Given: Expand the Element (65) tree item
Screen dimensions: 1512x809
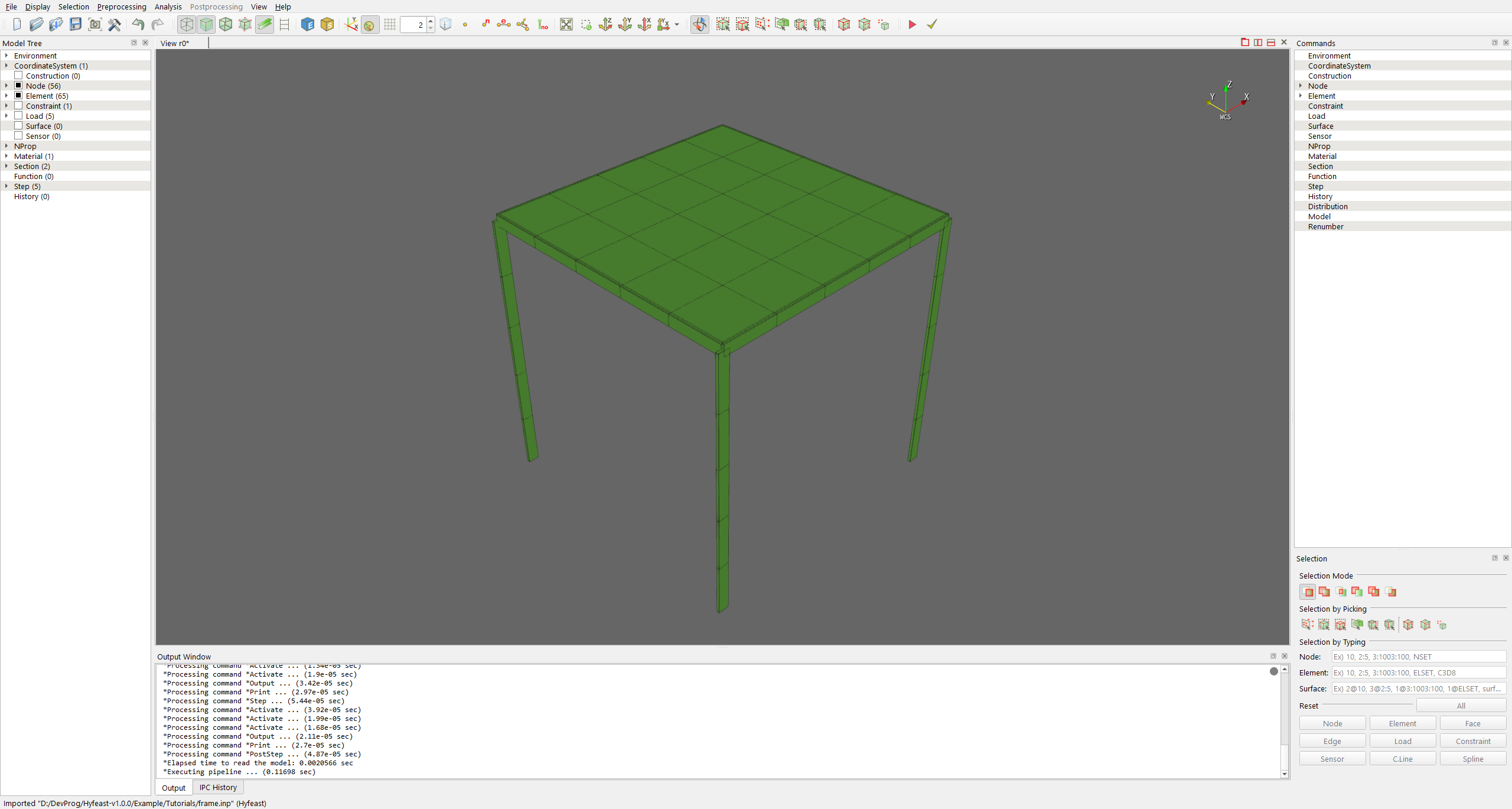Looking at the screenshot, I should 6,96.
